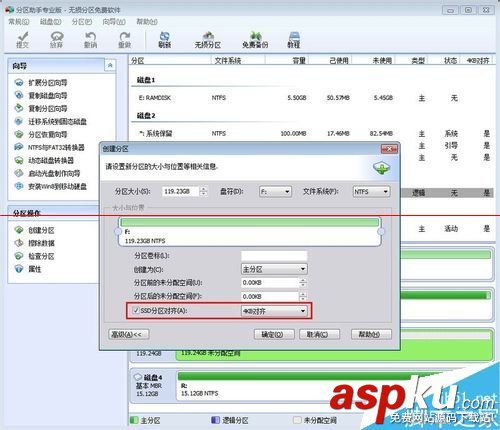Click the 分区大小 stepper arrows

pyautogui.click(x=203, y=191)
